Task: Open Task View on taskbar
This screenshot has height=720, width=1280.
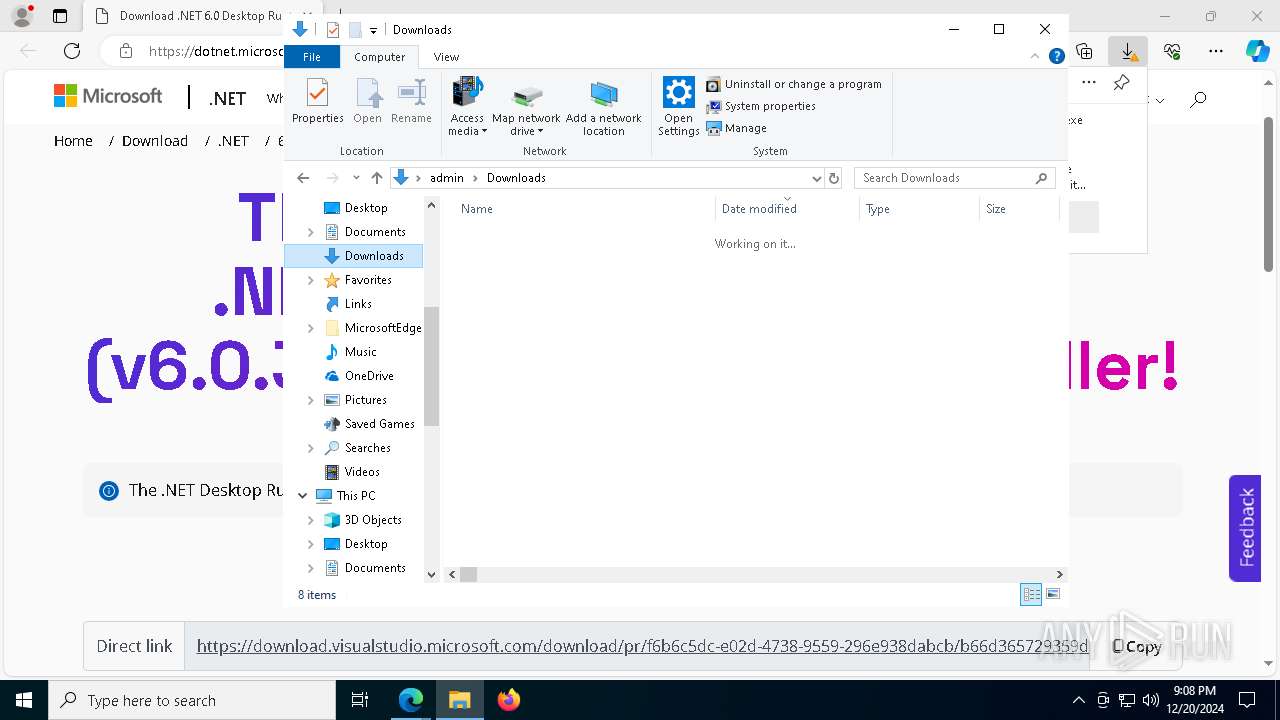Action: [x=361, y=700]
